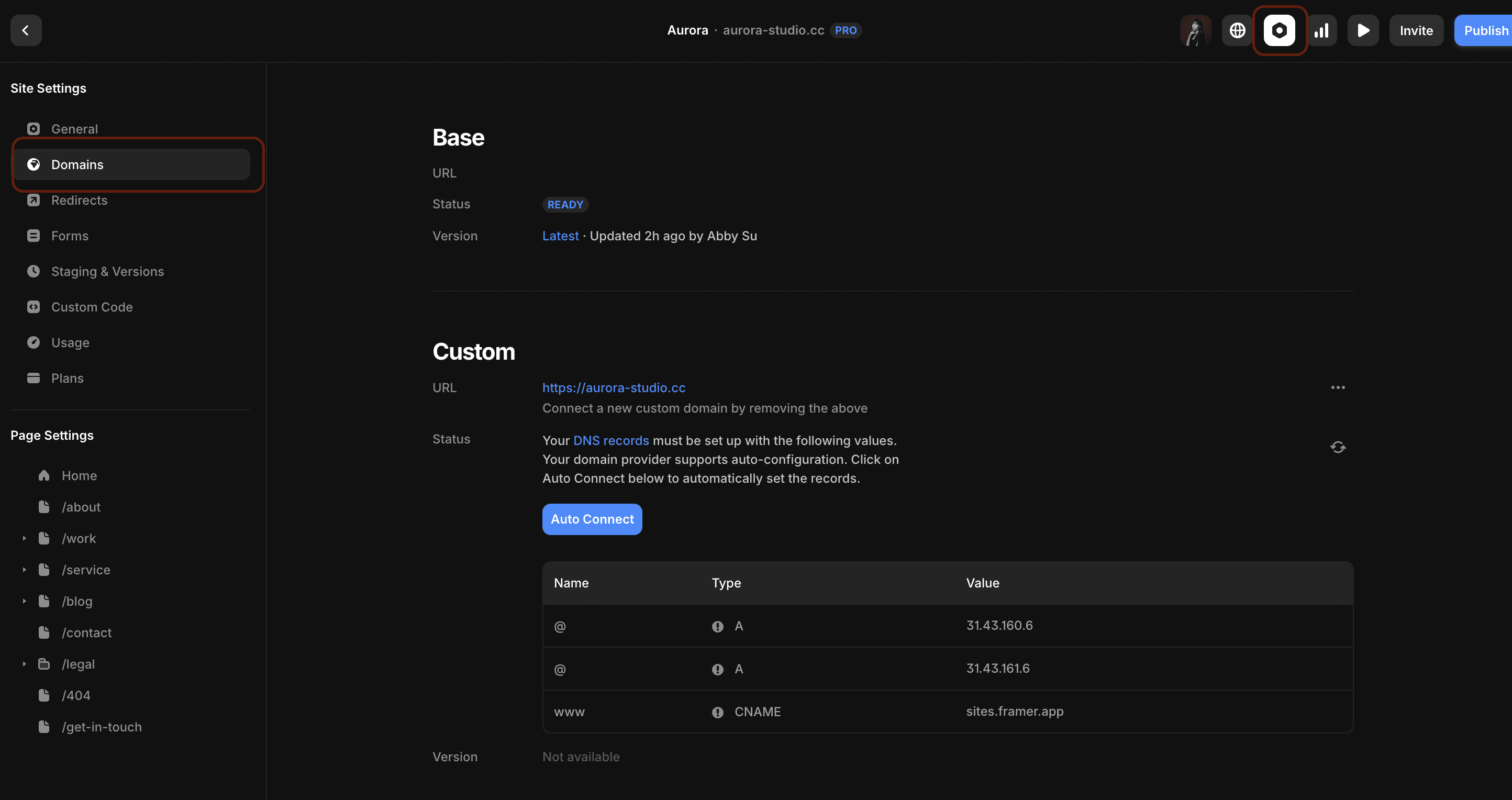This screenshot has width=1512, height=800.
Task: Open the Forms settings section
Action: pyautogui.click(x=70, y=236)
